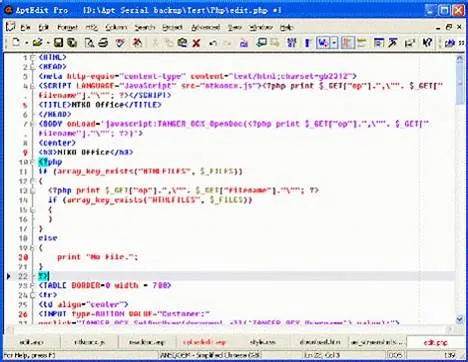
Task: Switch to the red uploadedit.asp tab
Action: 204,342
